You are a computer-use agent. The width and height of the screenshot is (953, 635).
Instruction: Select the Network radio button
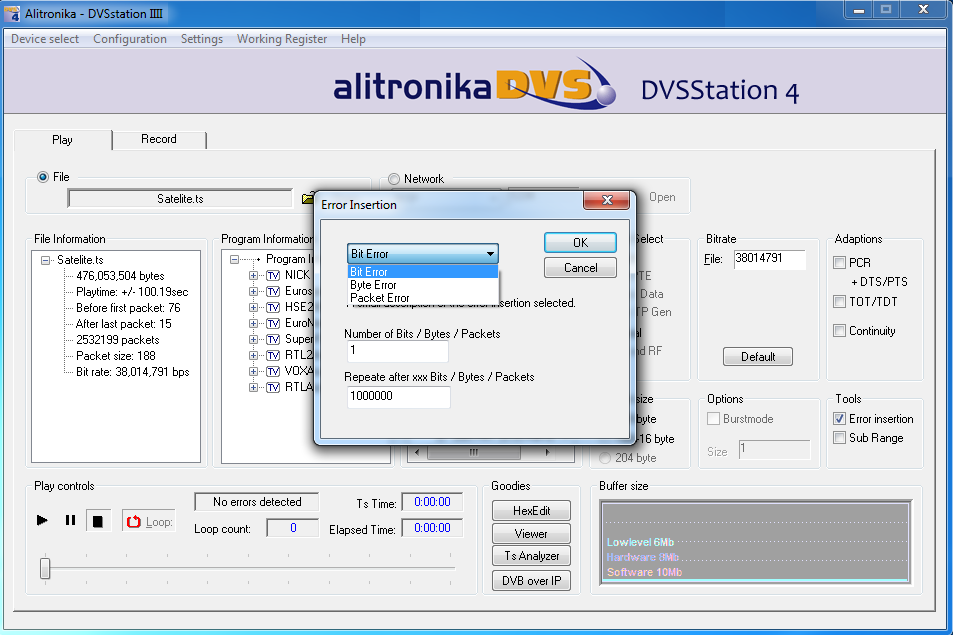coord(394,179)
